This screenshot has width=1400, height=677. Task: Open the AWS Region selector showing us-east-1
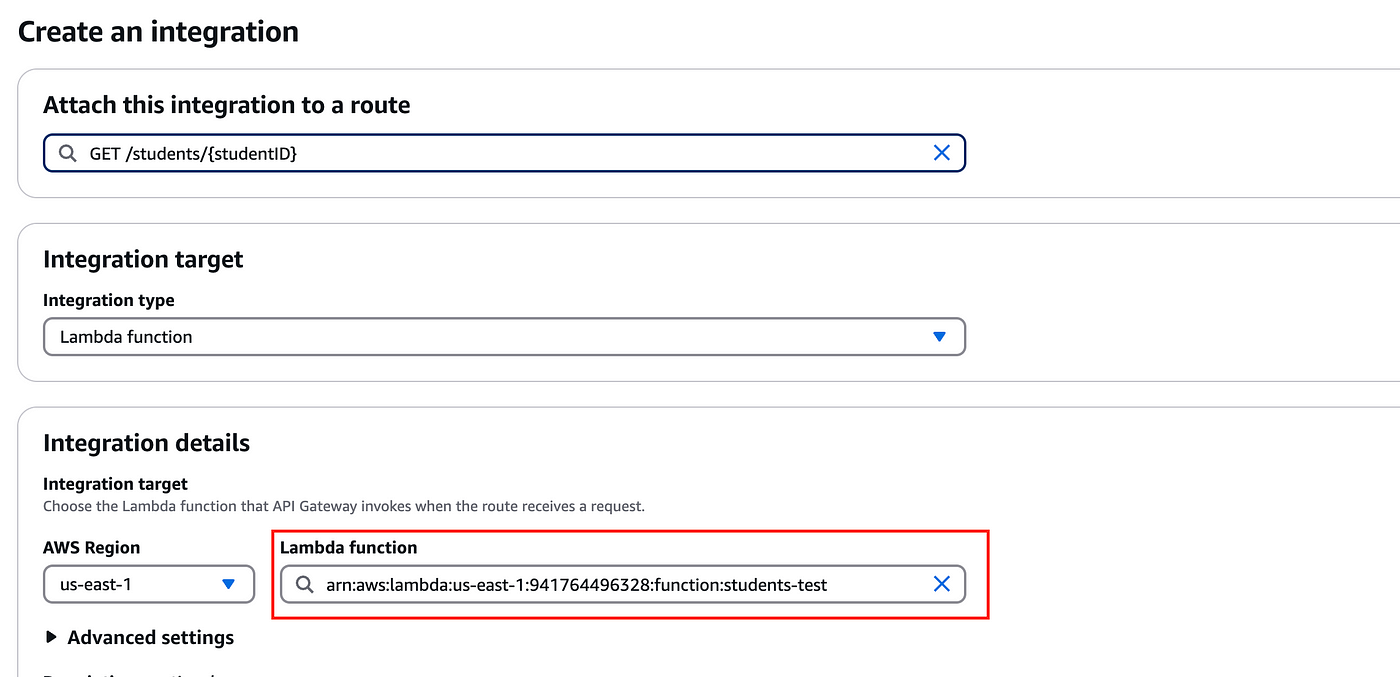coord(148,584)
